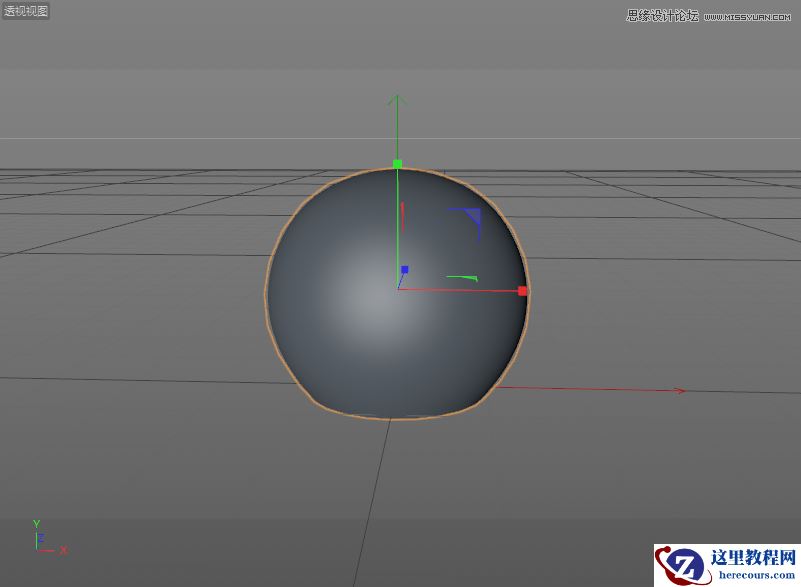The image size is (801, 587).
Task: Click the gizmo origin point at the sphere's center
Action: pos(398,289)
